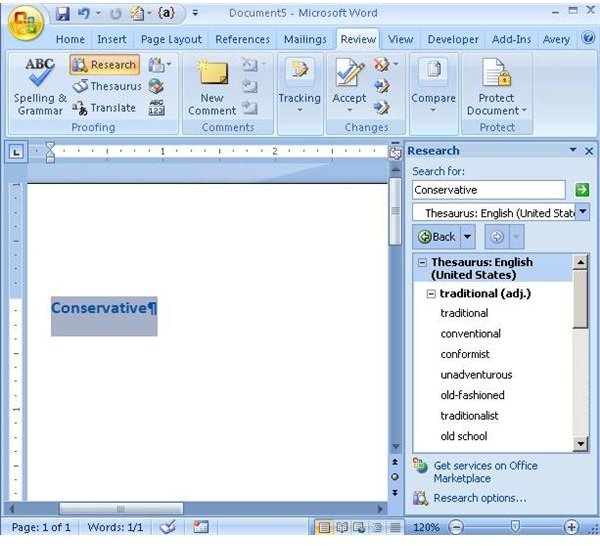
Task: Go to Previous Change icon
Action: (x=382, y=86)
